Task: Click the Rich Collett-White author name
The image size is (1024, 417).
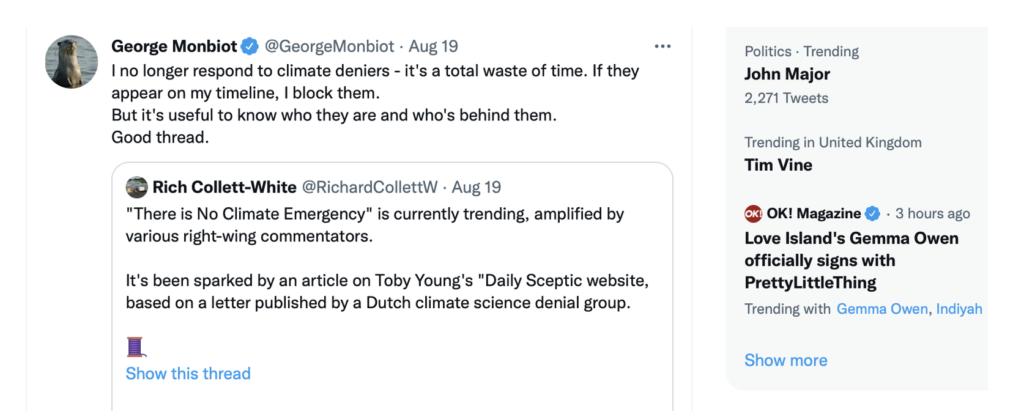Action: pos(224,187)
